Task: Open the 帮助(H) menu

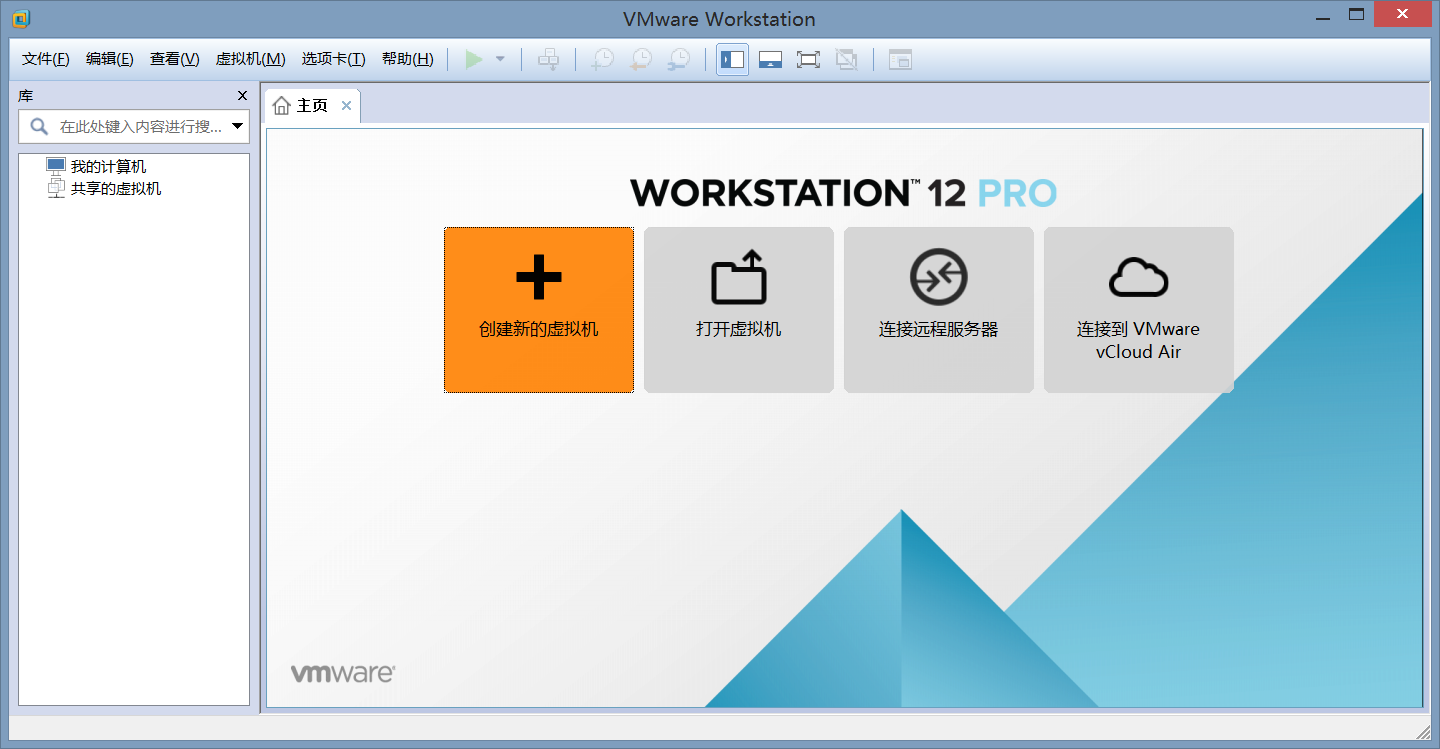Action: pos(408,59)
